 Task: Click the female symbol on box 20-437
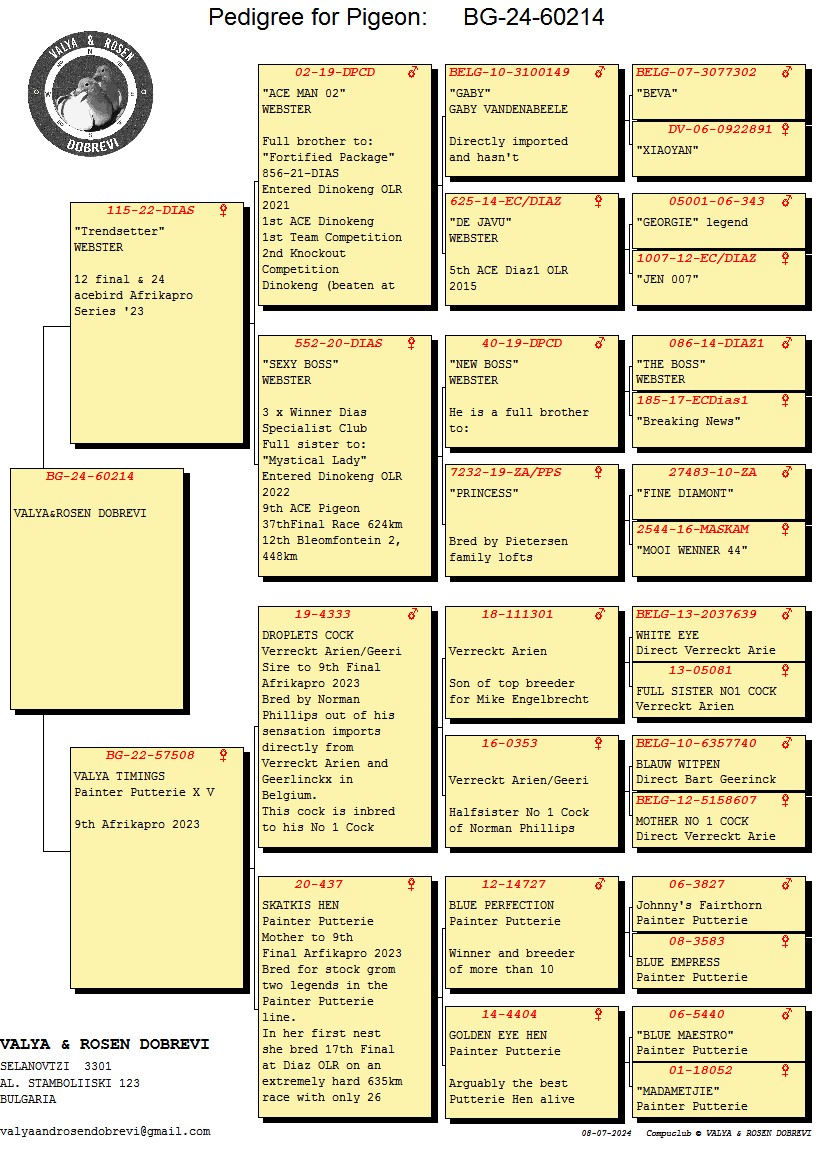pos(411,884)
